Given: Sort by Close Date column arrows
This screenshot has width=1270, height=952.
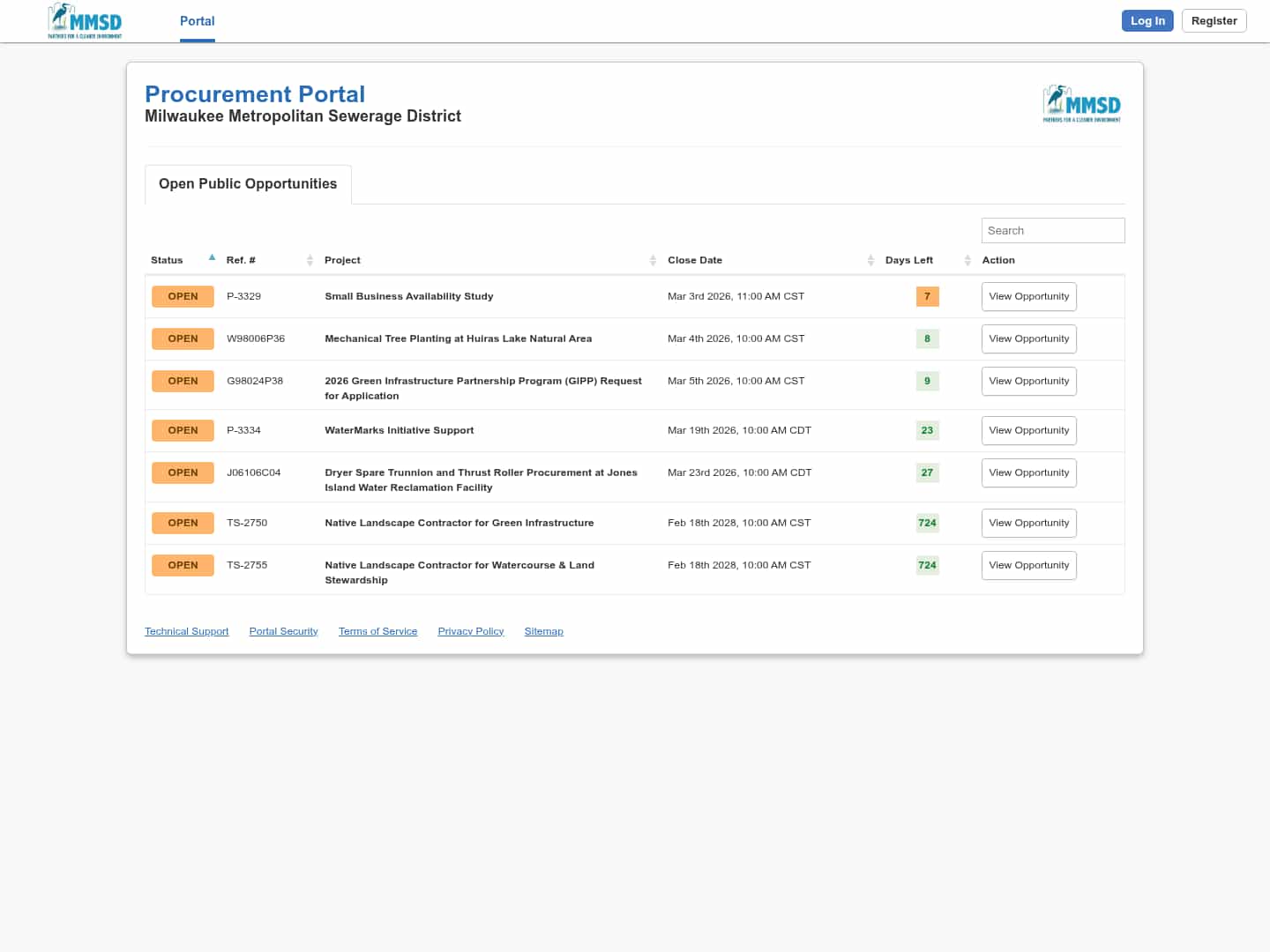Looking at the screenshot, I should (x=870, y=260).
